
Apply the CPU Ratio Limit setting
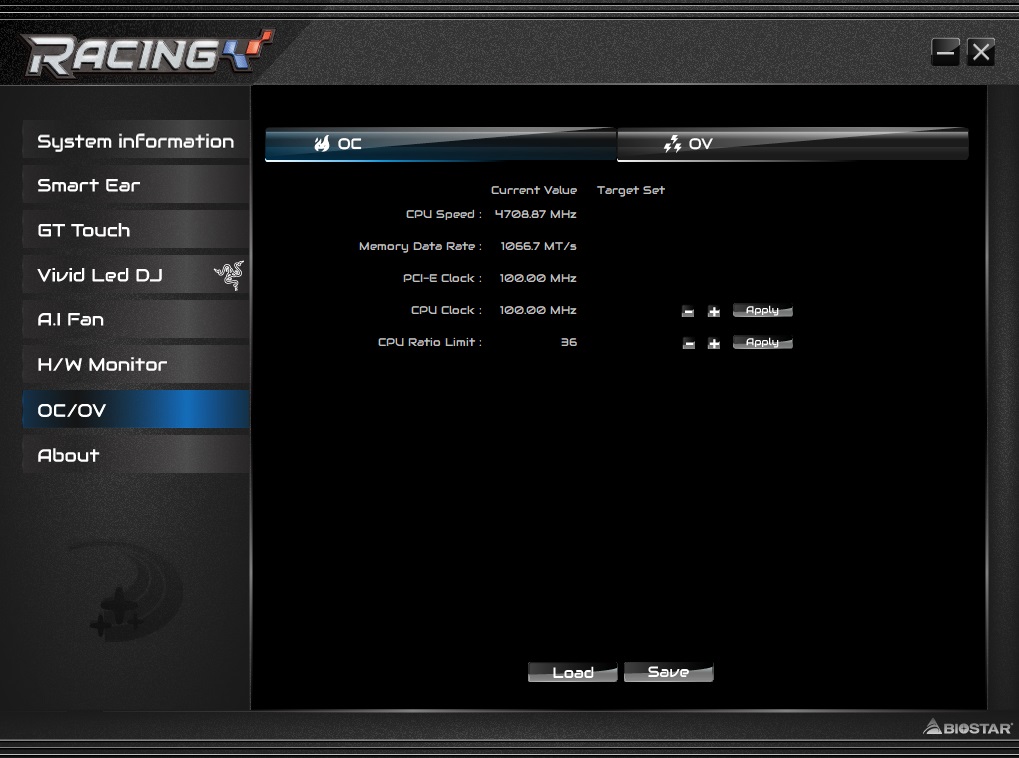[x=762, y=343]
